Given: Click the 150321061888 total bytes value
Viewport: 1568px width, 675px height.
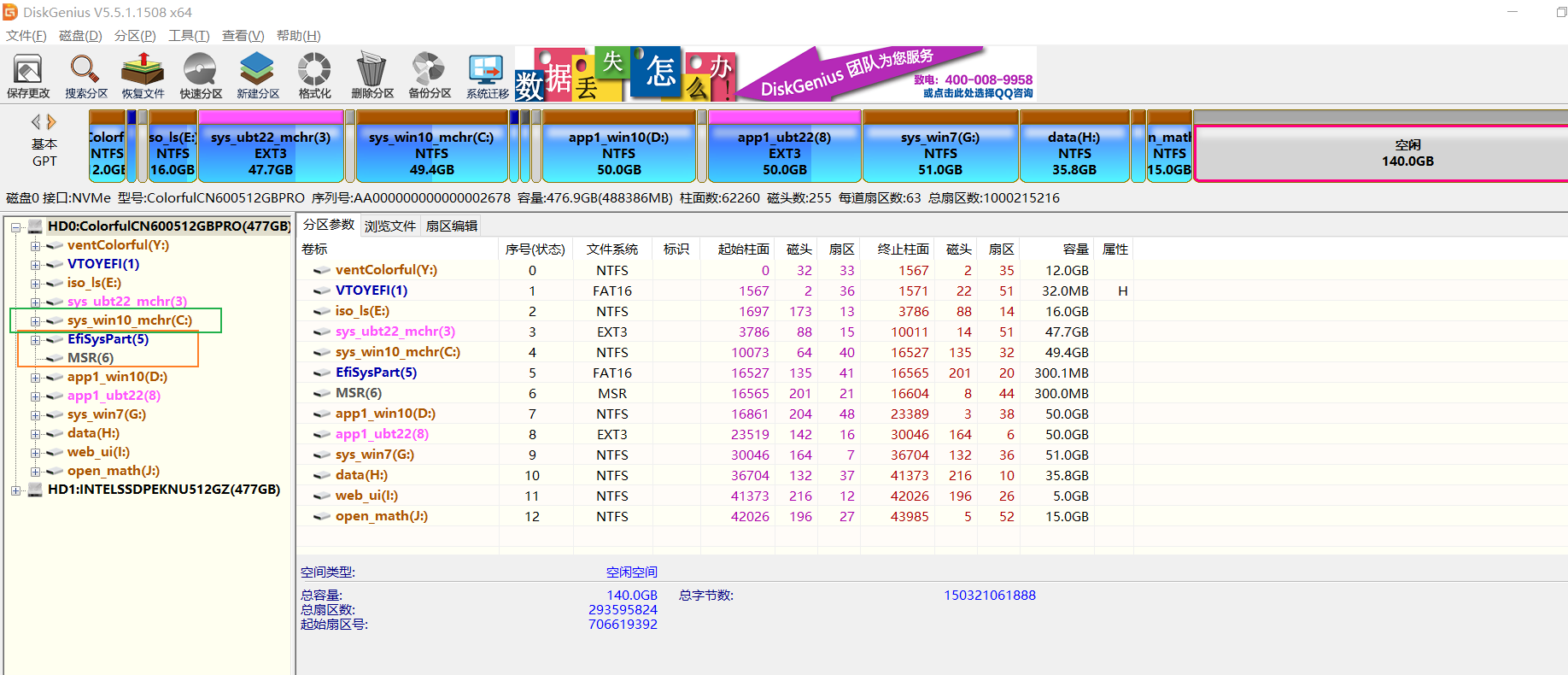Looking at the screenshot, I should pos(989,596).
